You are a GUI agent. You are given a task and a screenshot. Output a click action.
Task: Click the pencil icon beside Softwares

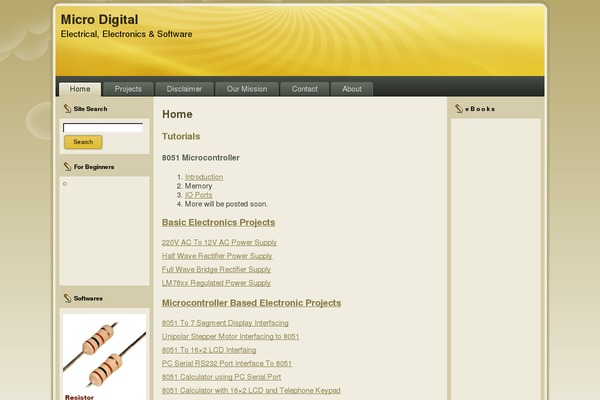(x=67, y=298)
